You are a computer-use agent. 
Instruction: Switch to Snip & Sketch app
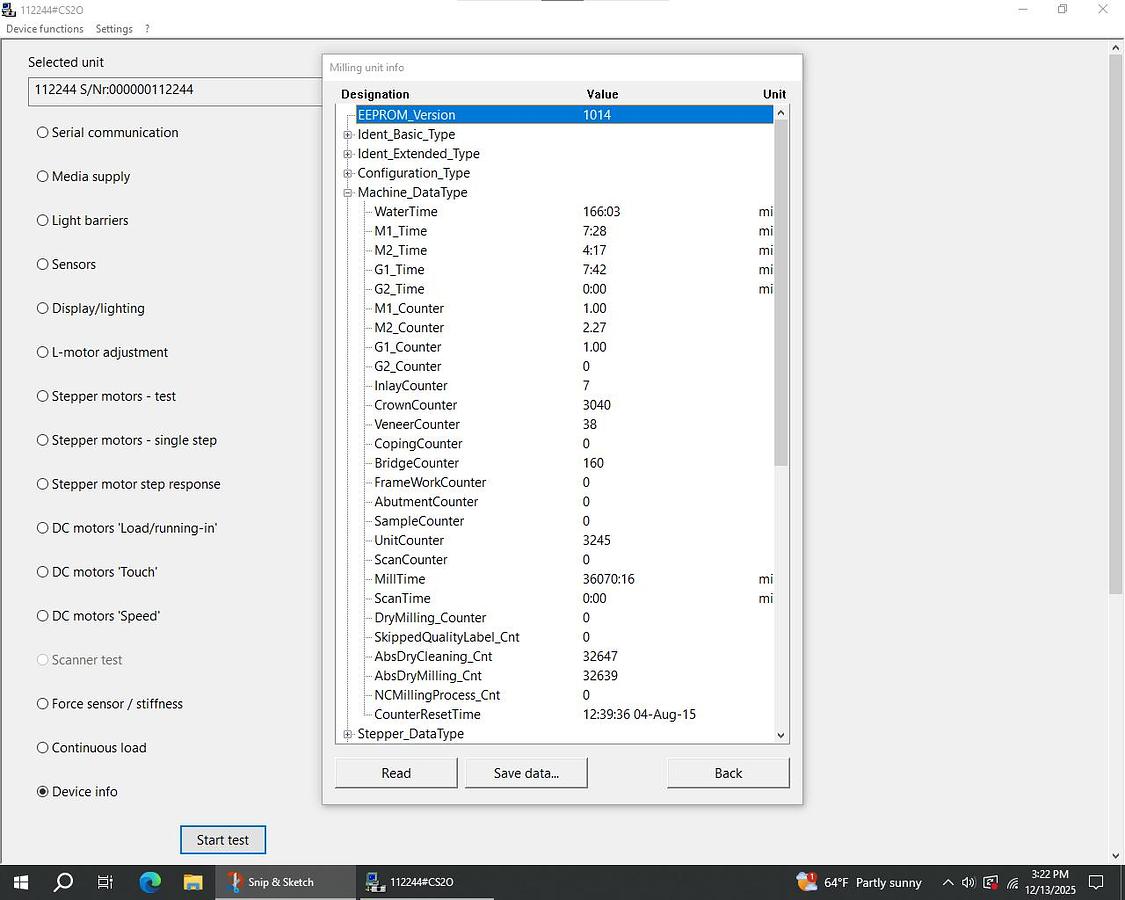coord(270,882)
